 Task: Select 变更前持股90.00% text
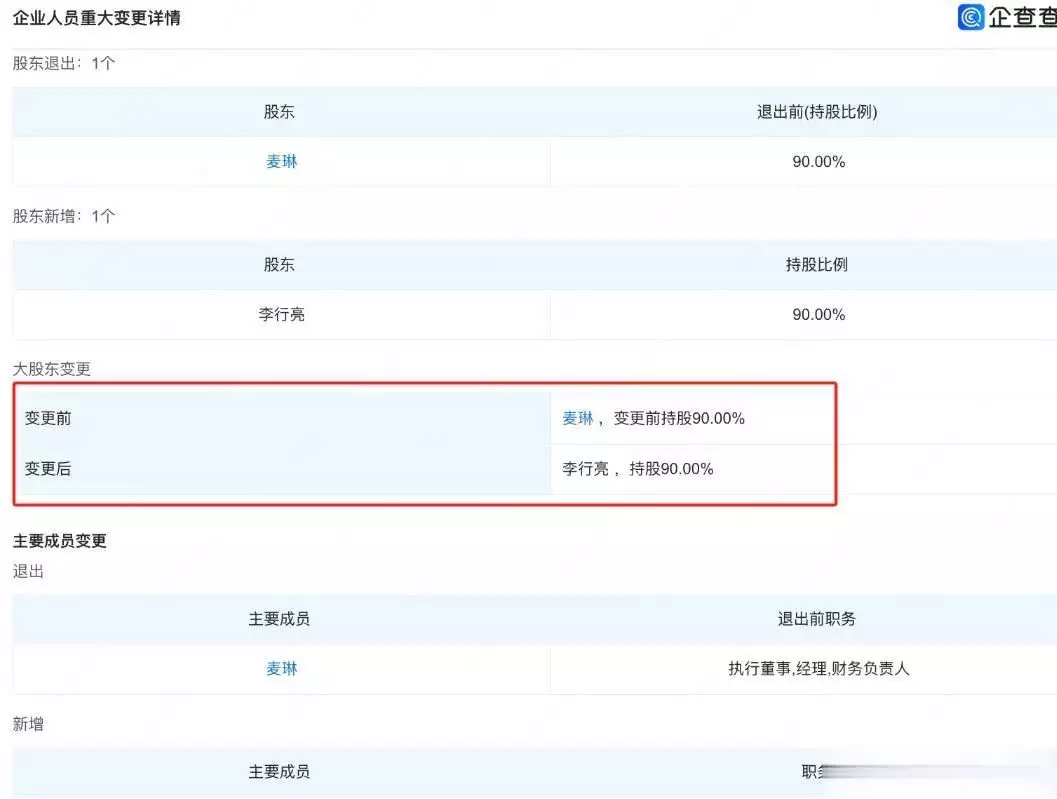(679, 419)
